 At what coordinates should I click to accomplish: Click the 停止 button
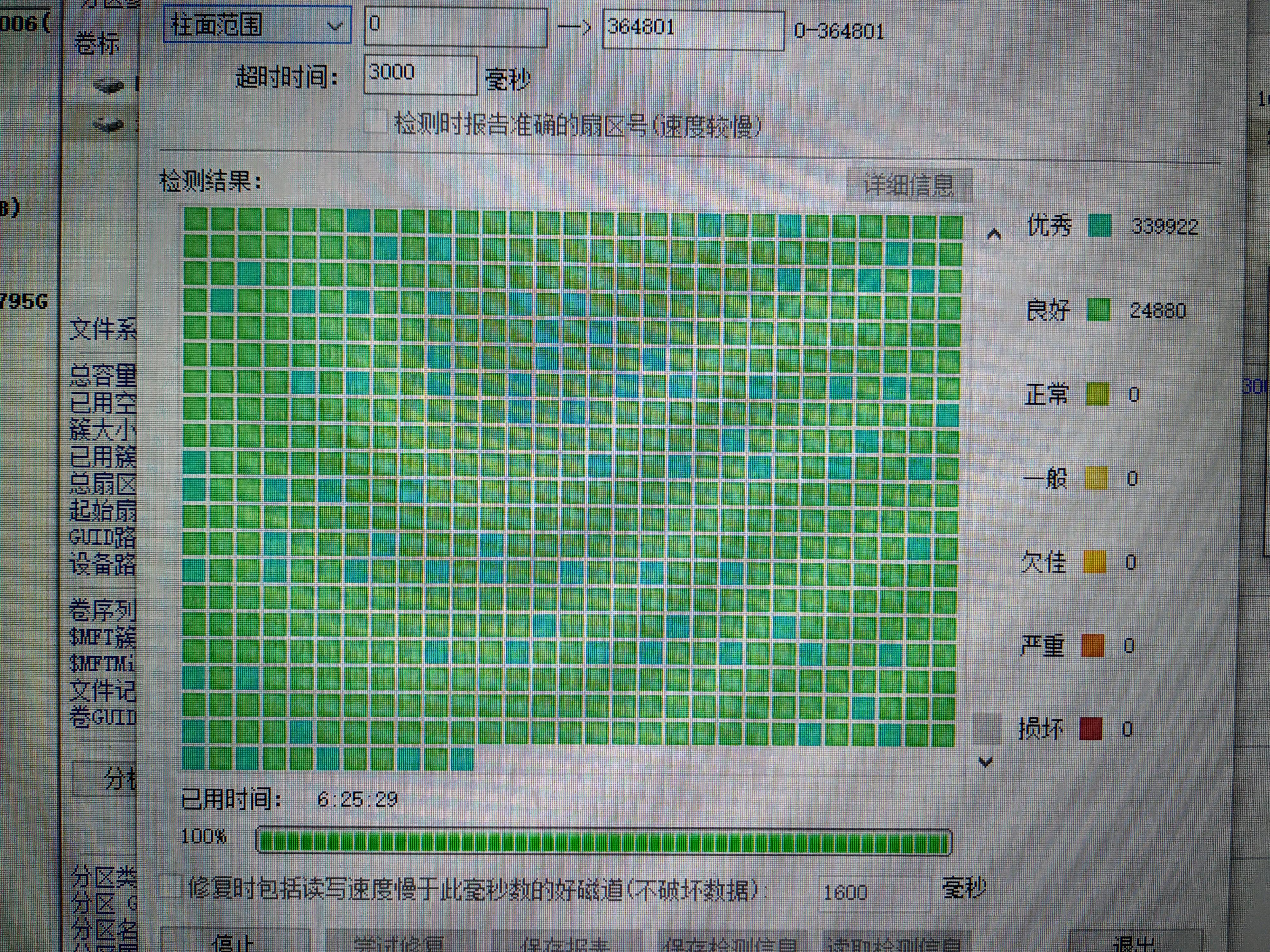[x=235, y=941]
